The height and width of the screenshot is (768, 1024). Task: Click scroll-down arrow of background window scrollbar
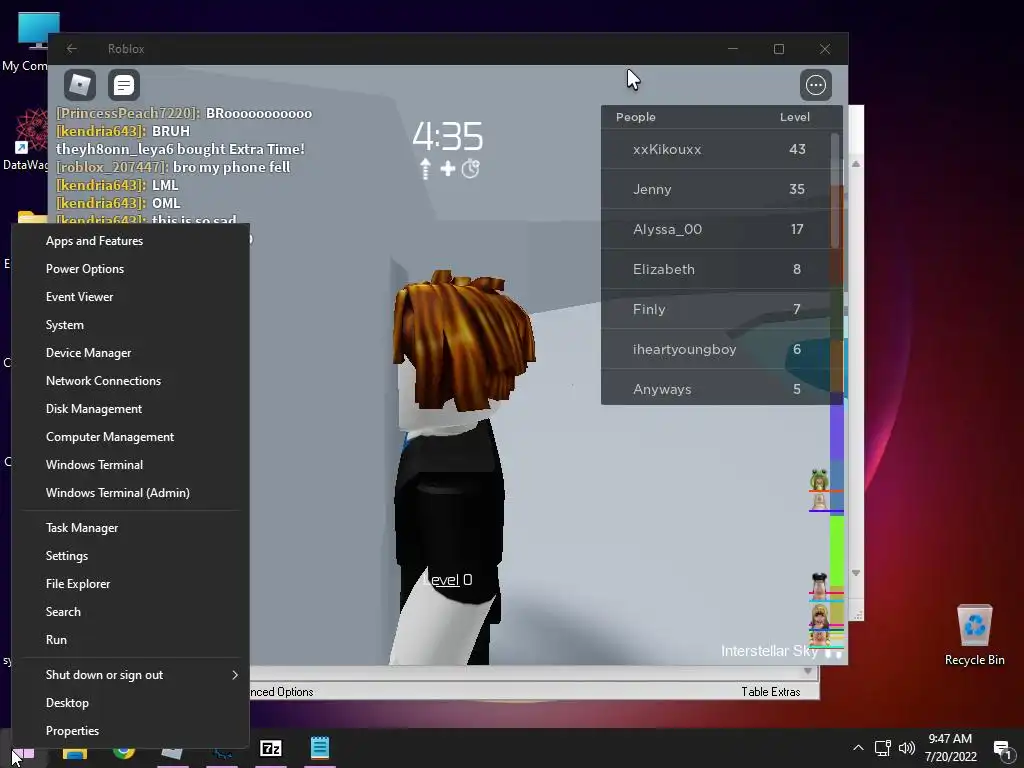856,573
